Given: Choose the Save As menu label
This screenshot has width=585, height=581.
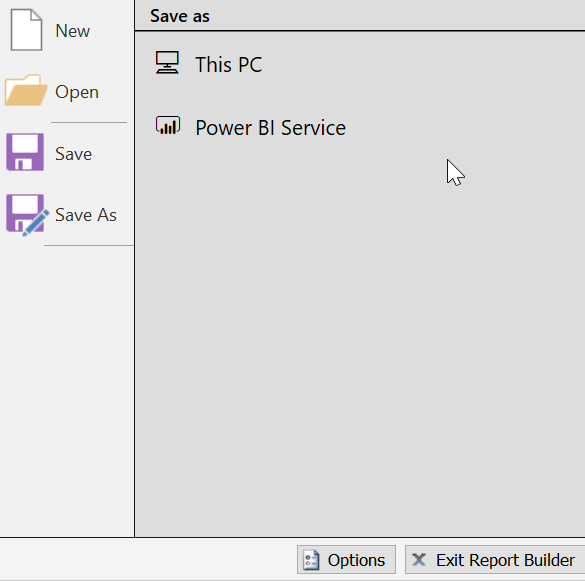Looking at the screenshot, I should coord(86,215).
